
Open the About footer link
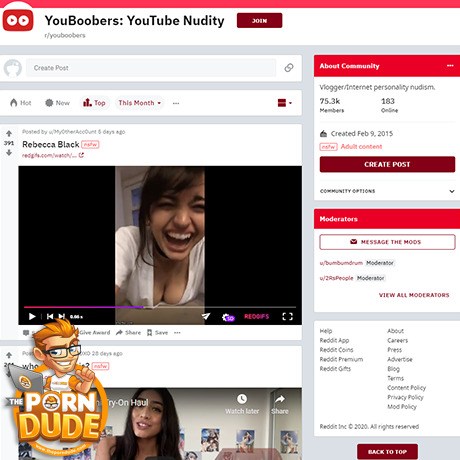(x=395, y=331)
